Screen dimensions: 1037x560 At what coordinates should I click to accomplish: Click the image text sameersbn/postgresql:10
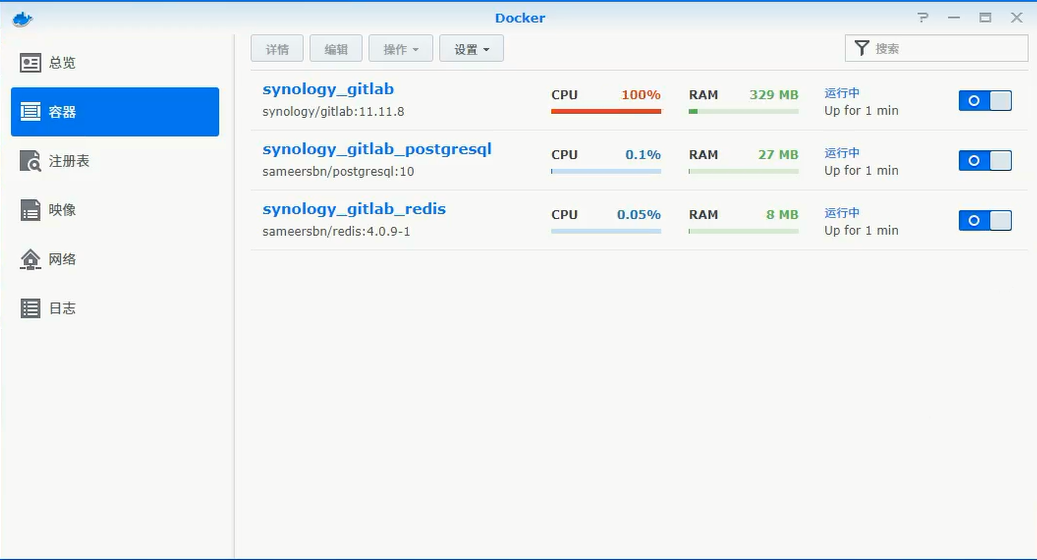coord(338,171)
